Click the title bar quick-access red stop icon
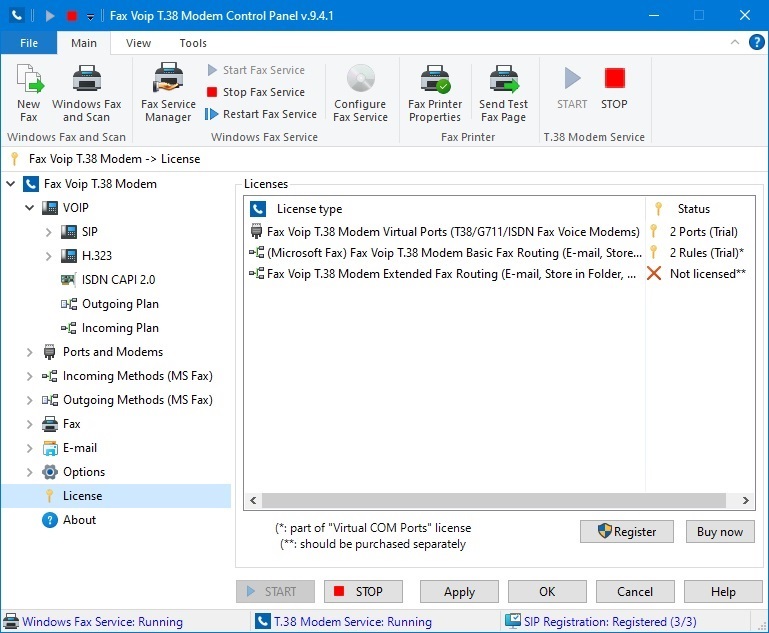 click(72, 16)
